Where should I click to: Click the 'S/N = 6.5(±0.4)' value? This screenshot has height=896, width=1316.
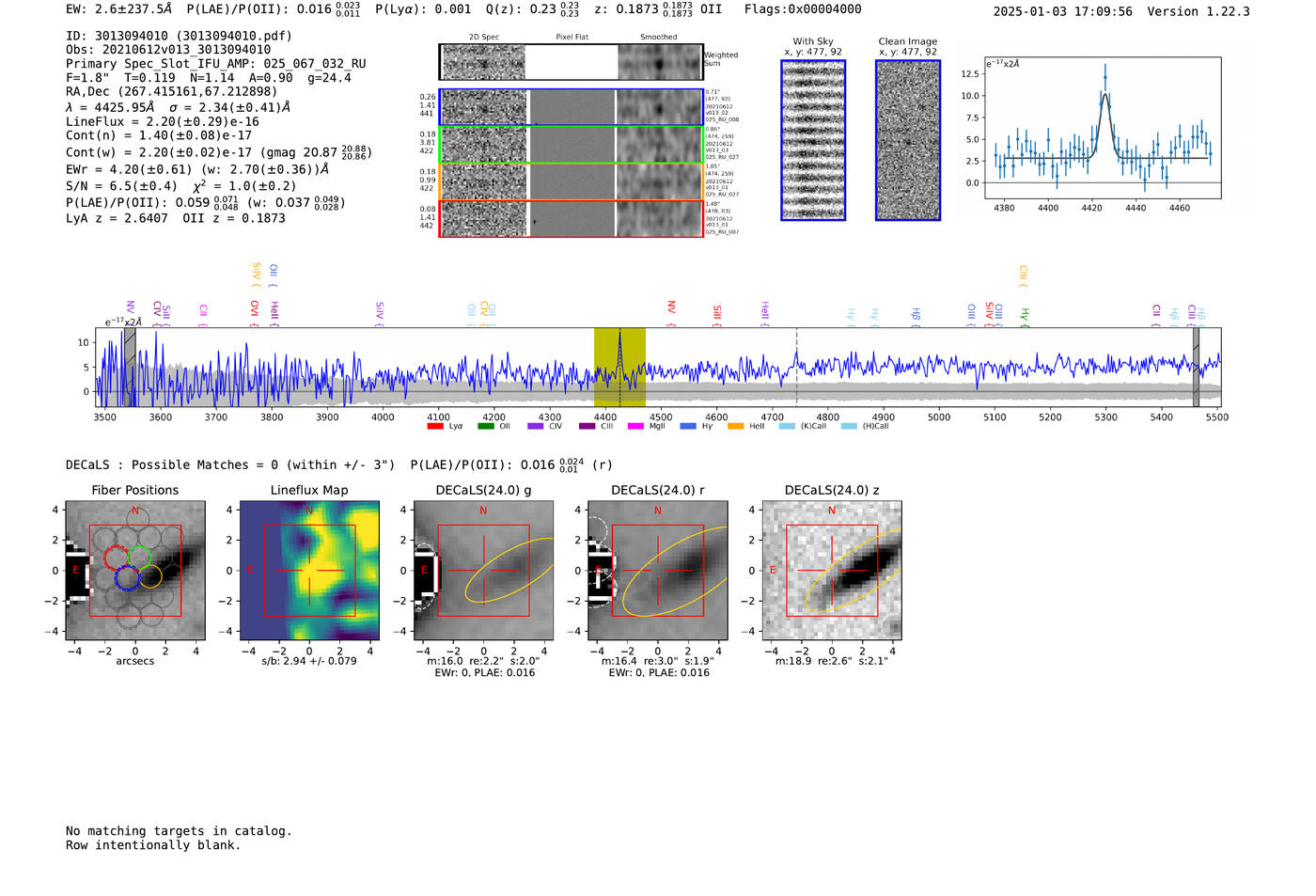121,186
